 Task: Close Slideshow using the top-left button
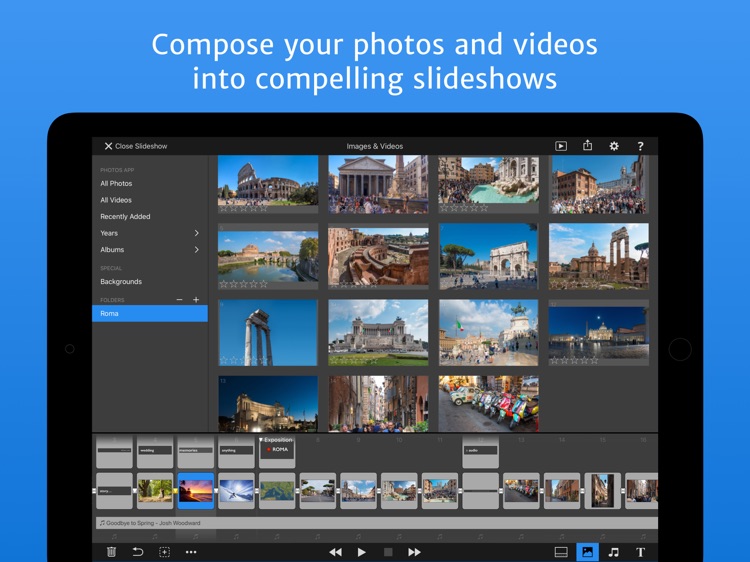pyautogui.click(x=136, y=146)
